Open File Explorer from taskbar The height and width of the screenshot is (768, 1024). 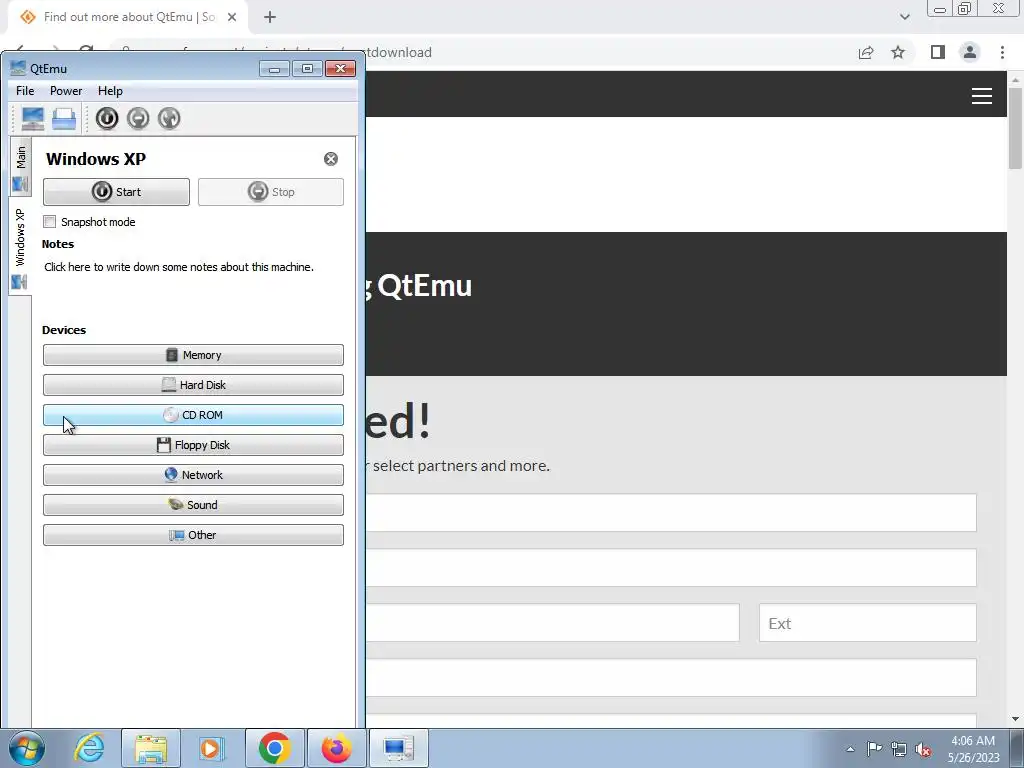(151, 748)
